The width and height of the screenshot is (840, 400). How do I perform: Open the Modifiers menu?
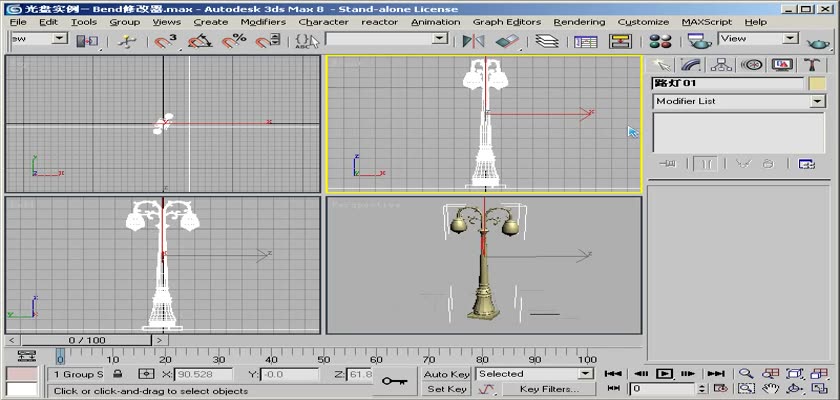263,21
